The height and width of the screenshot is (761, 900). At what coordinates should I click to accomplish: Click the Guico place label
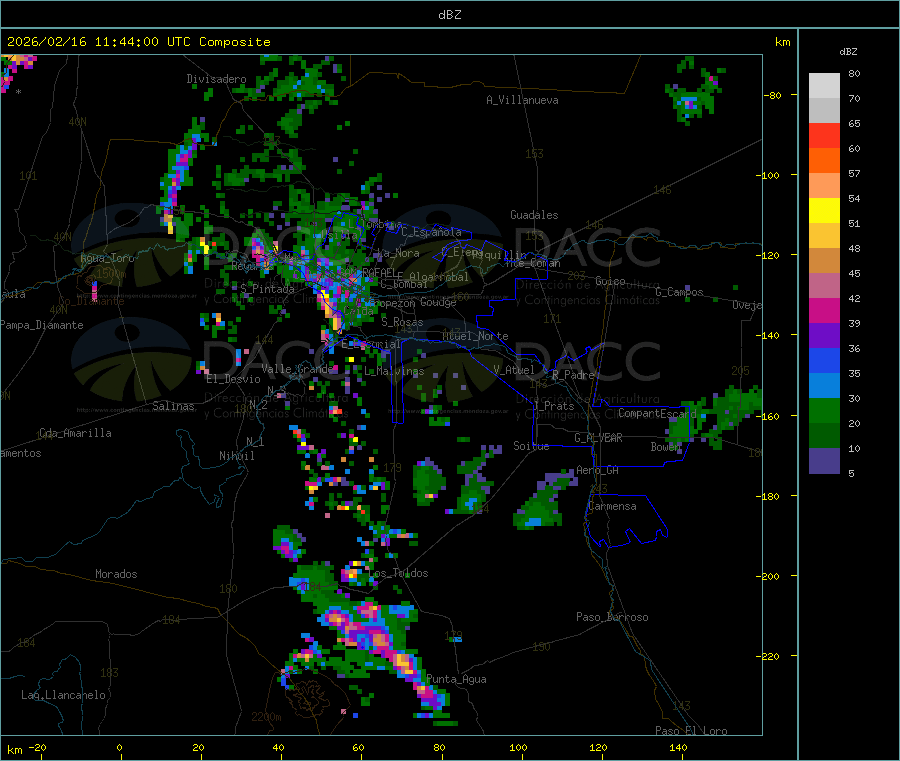[610, 281]
